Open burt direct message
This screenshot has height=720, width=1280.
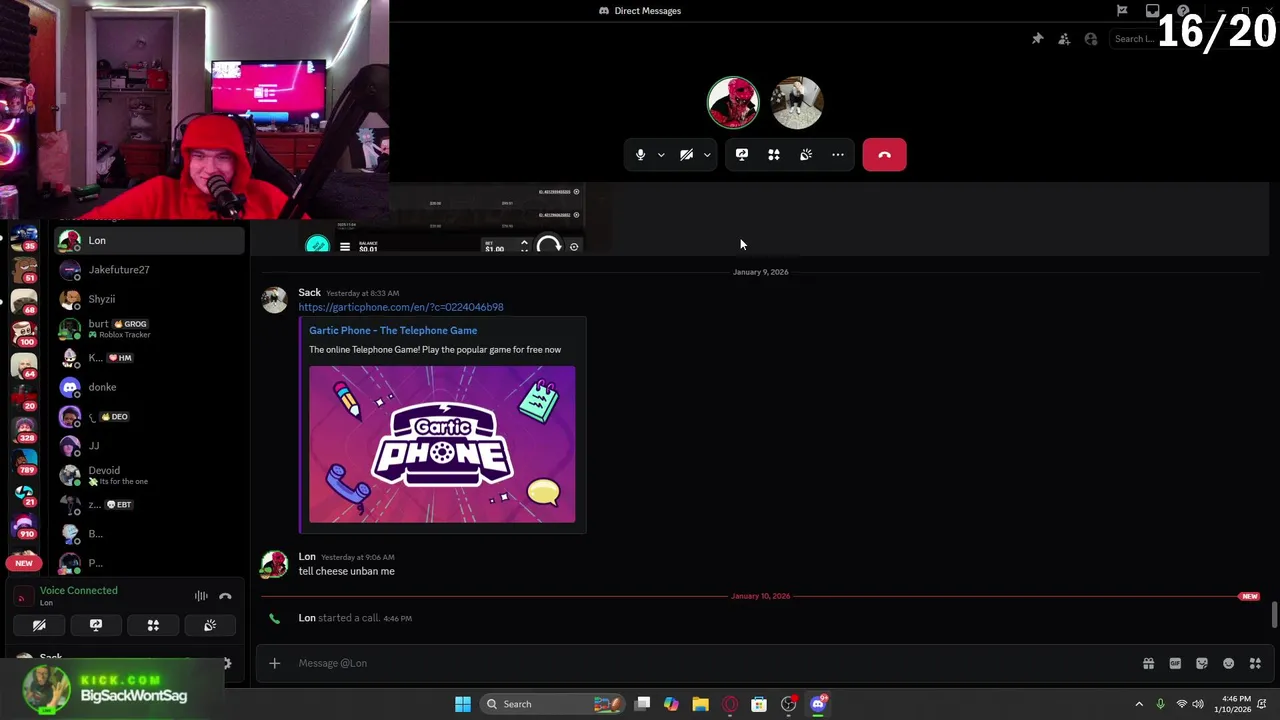[149, 328]
